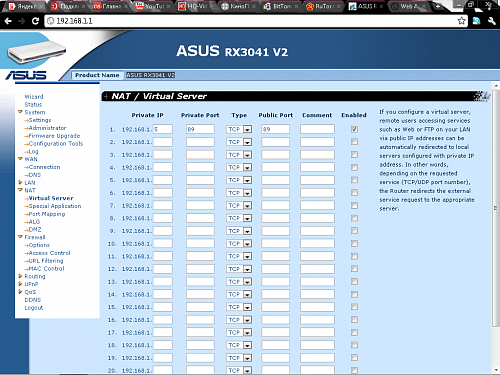Open a new tab with the plus button
The image size is (500, 375).
[x=438, y=6]
